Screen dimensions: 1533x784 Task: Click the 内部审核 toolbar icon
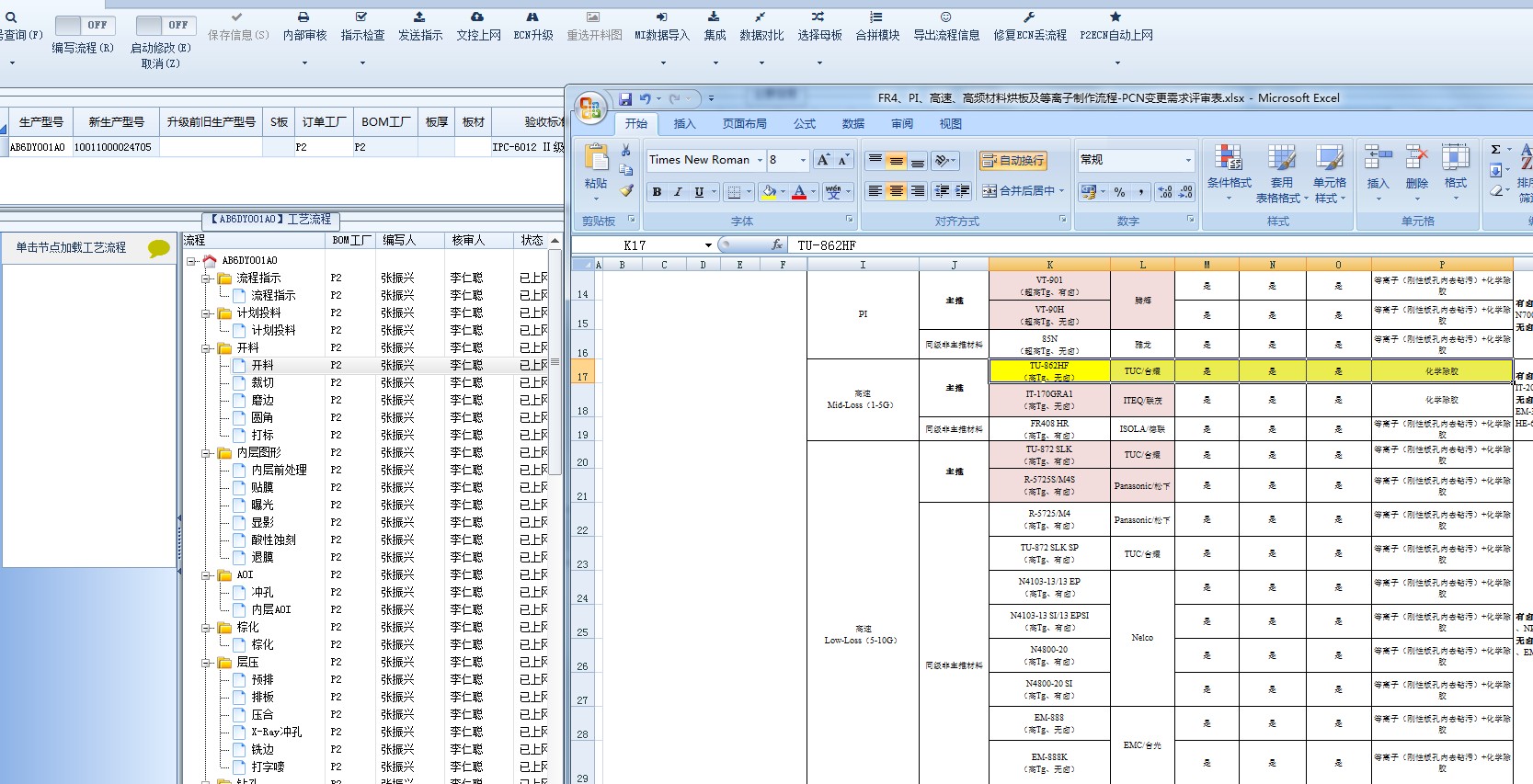[304, 17]
